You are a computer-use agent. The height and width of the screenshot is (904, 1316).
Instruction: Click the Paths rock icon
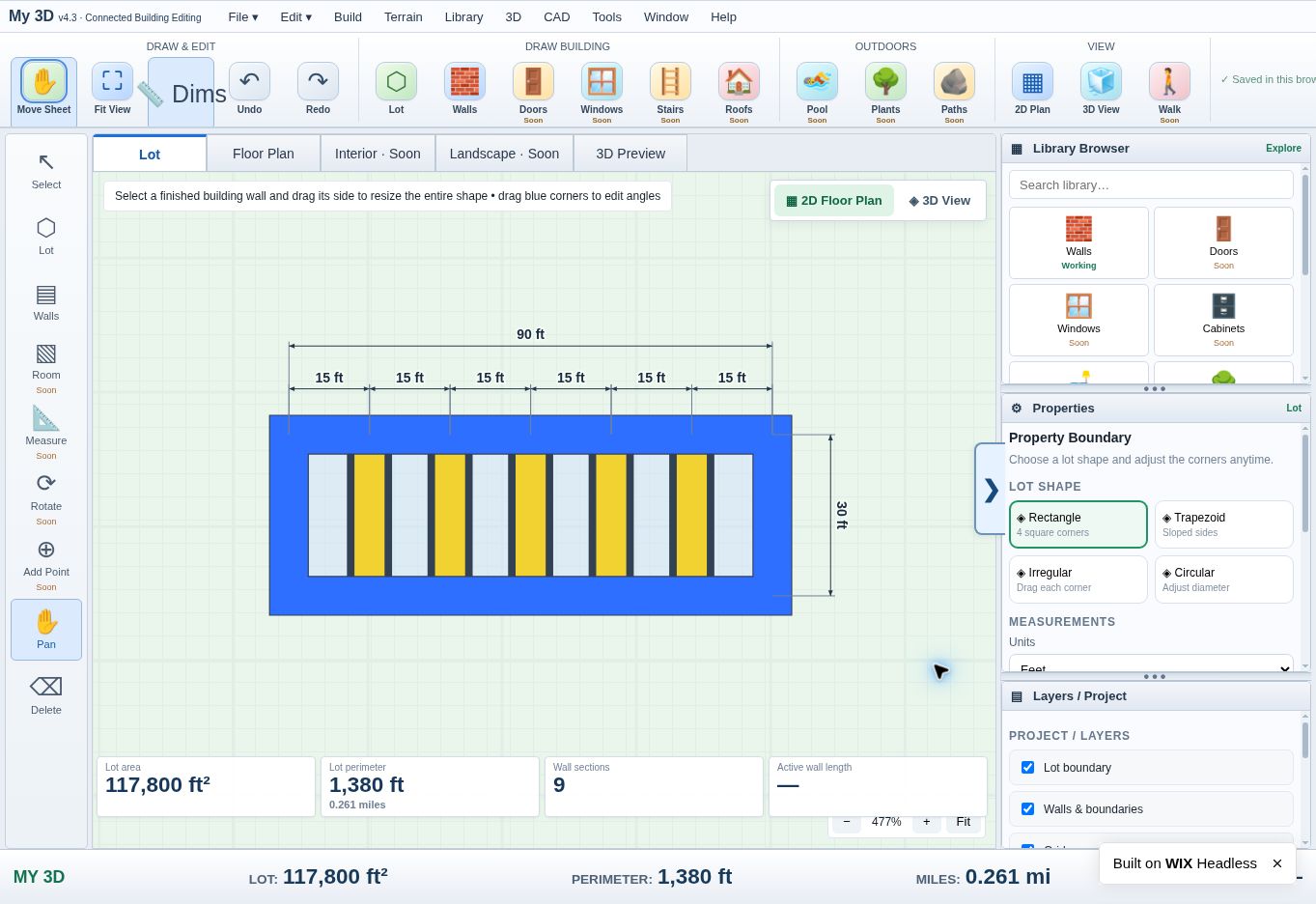coord(954,91)
